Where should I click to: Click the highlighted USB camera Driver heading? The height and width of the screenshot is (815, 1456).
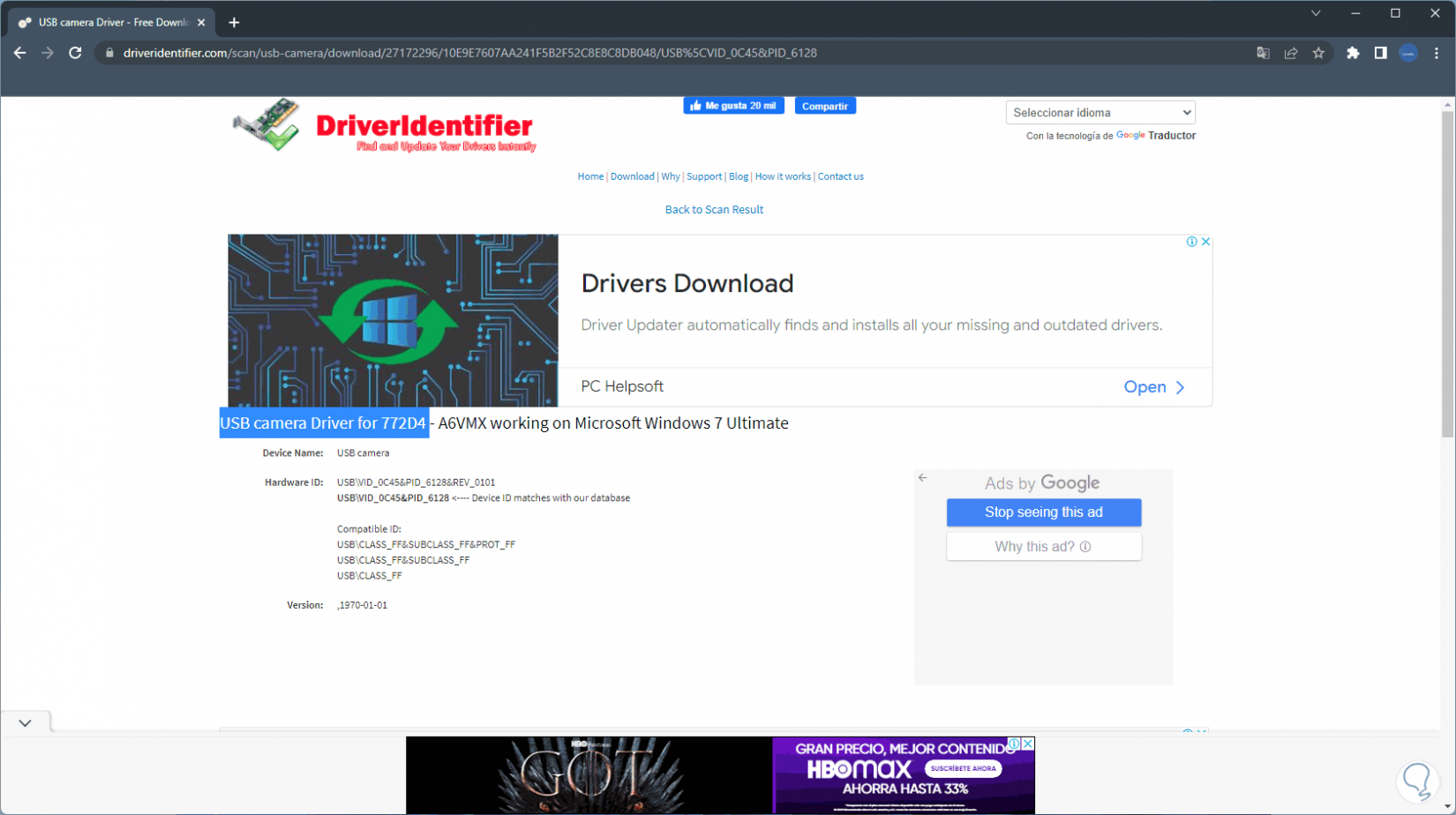[323, 423]
